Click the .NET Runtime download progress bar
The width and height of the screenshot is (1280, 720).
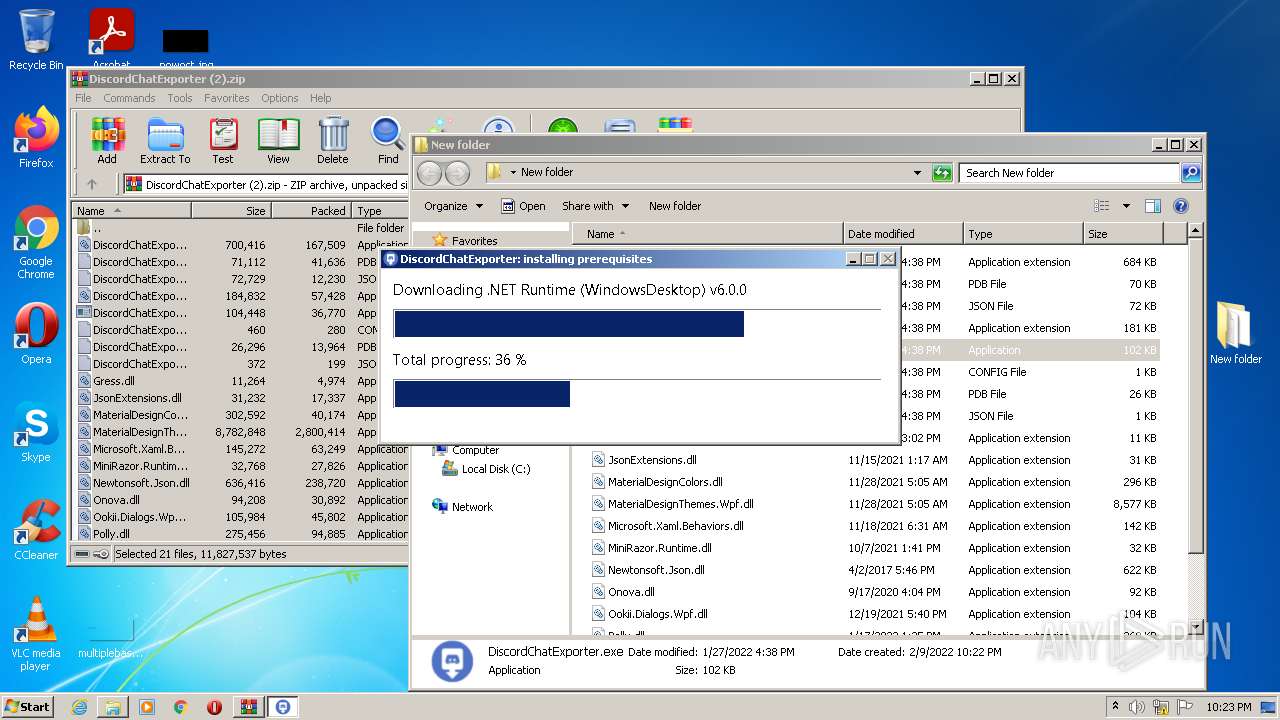click(x=637, y=324)
